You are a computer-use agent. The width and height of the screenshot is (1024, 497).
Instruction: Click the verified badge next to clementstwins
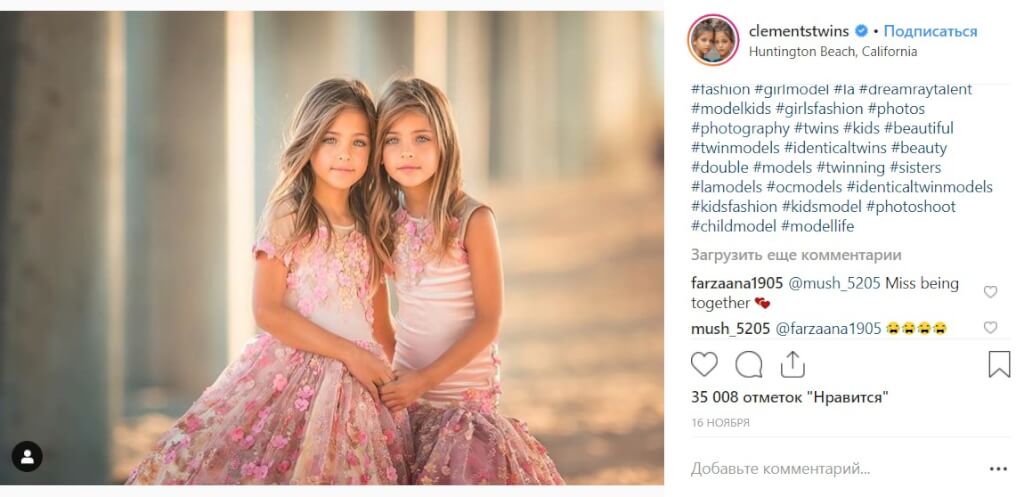click(862, 31)
